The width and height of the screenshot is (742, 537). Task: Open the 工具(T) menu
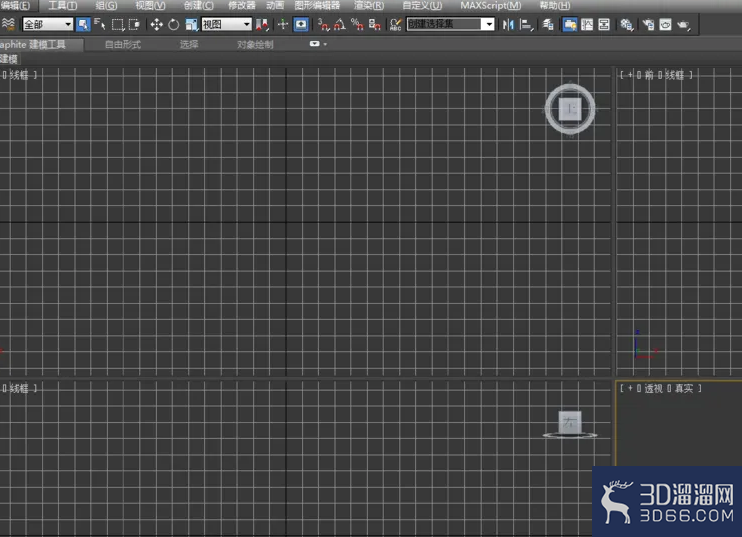pyautogui.click(x=62, y=6)
